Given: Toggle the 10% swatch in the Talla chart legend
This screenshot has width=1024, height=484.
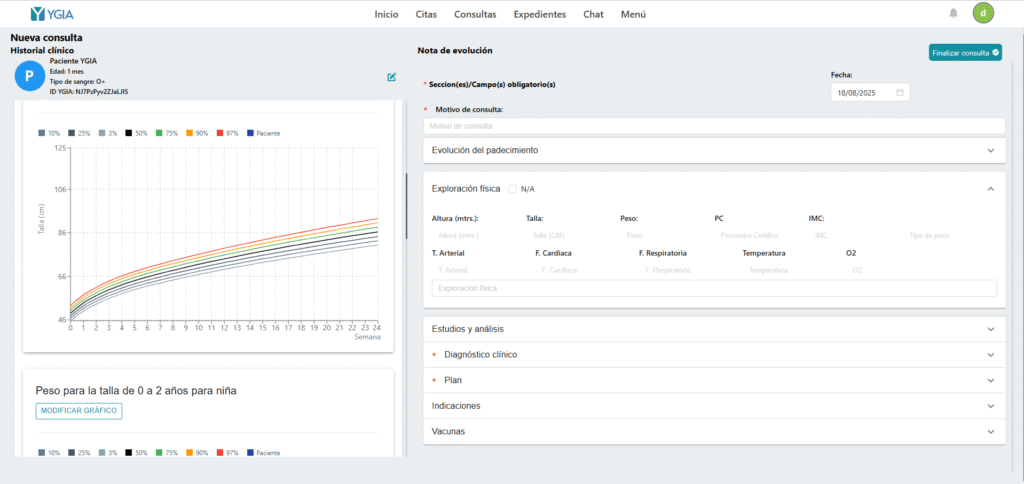Looking at the screenshot, I should point(42,133).
